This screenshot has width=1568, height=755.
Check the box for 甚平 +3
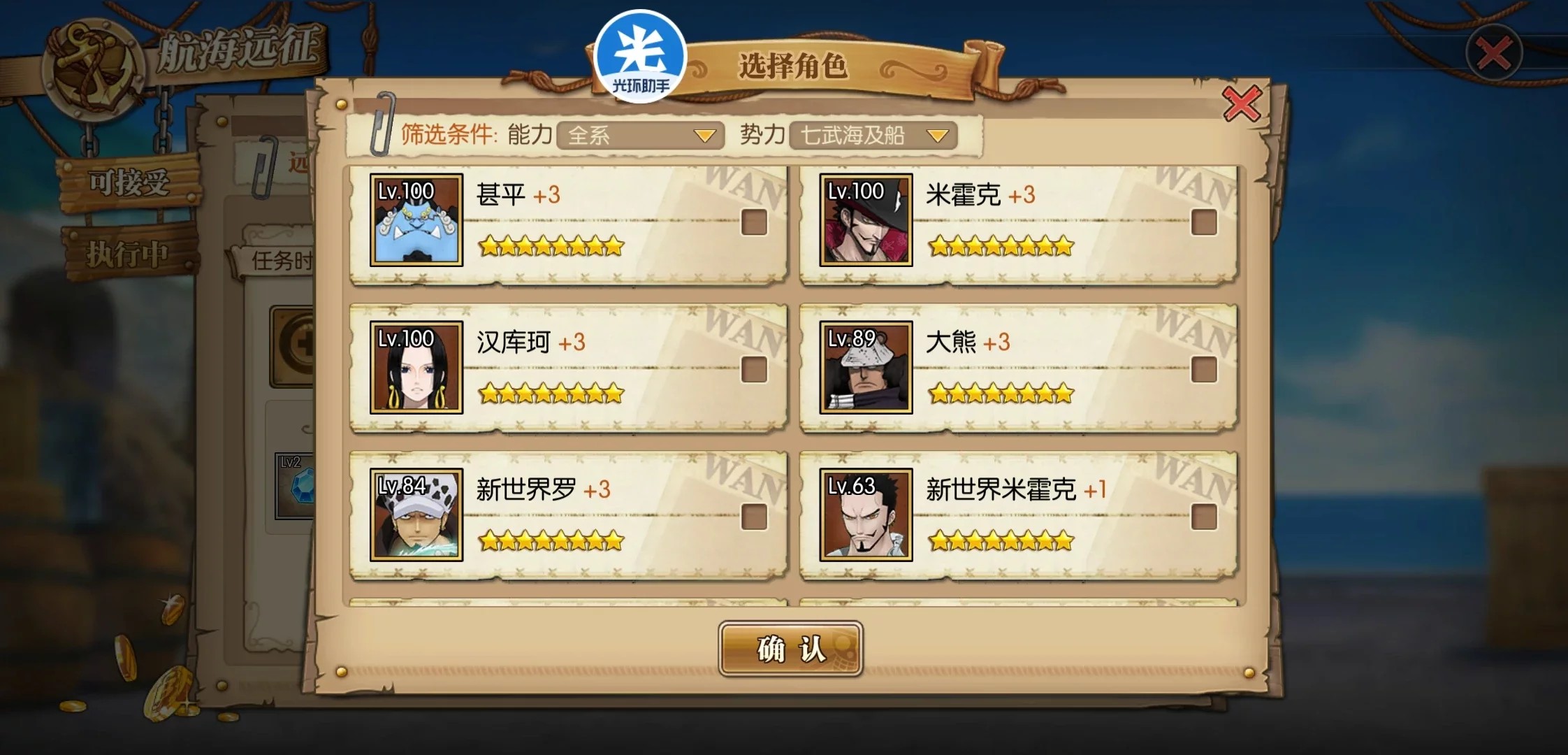[754, 222]
